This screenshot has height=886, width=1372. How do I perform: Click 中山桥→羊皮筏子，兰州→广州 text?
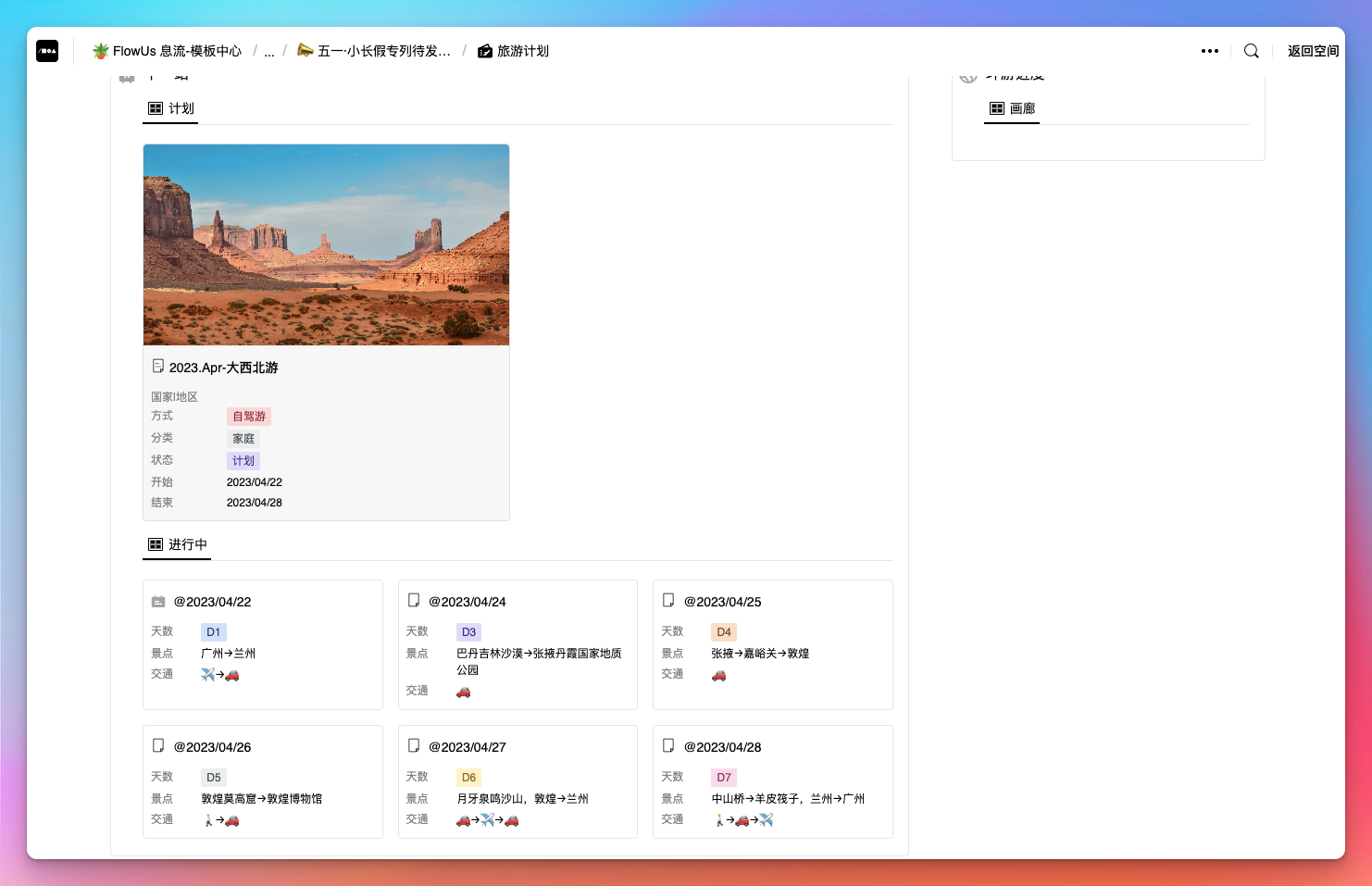click(788, 799)
